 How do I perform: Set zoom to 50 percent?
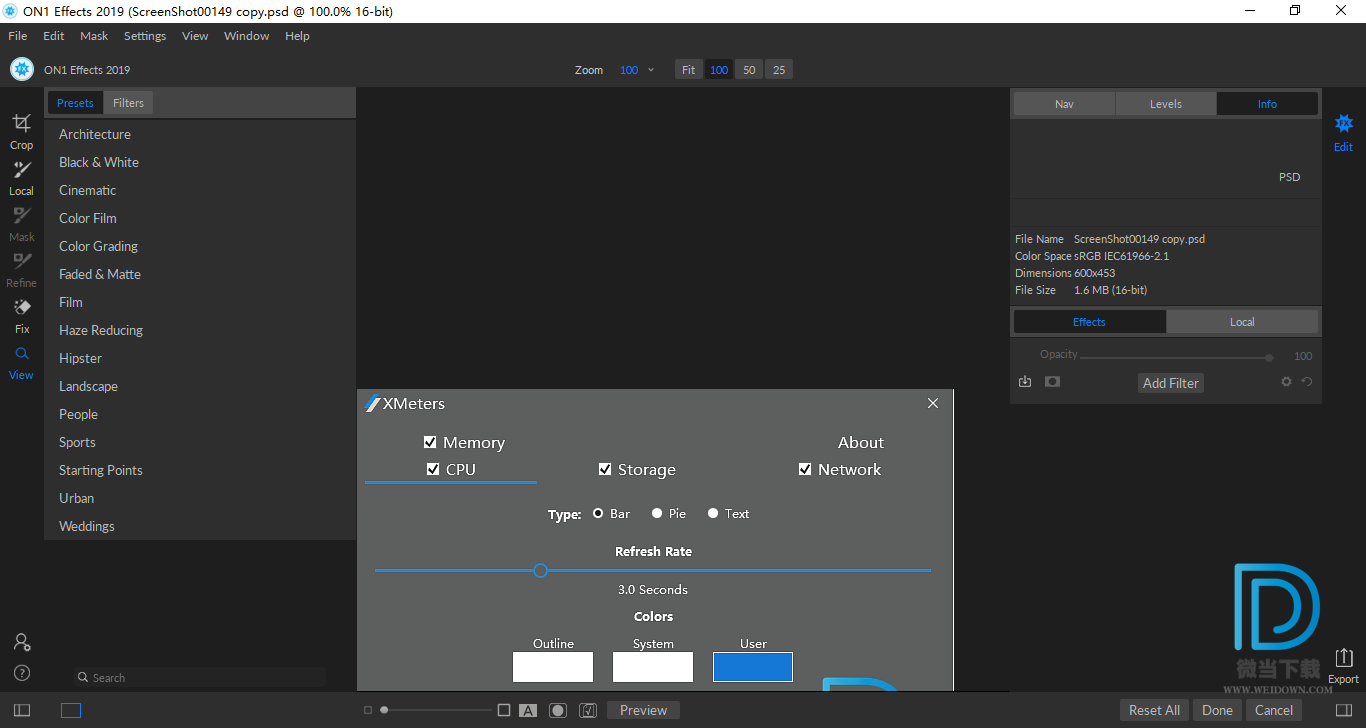(x=749, y=70)
